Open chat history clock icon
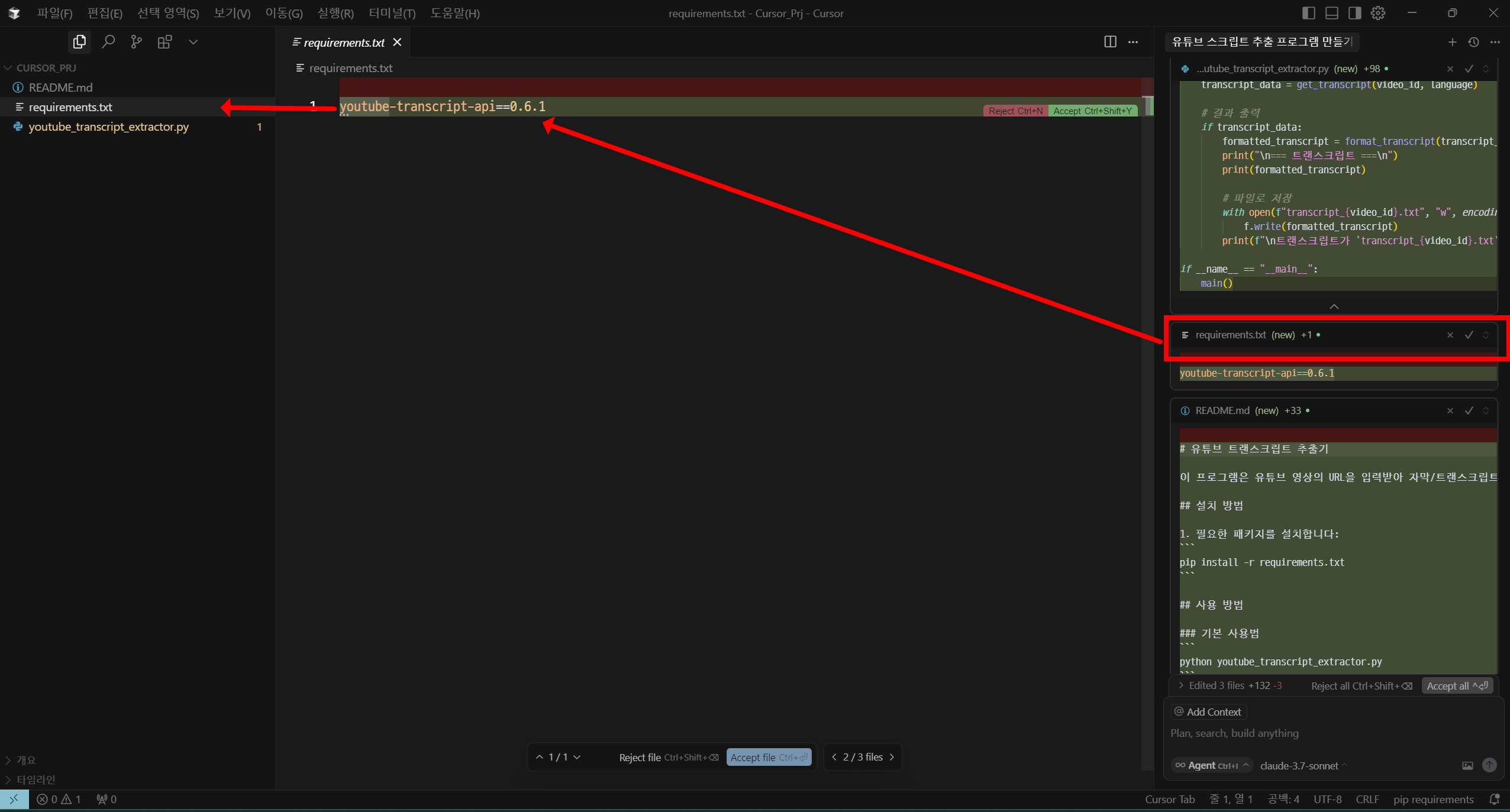This screenshot has width=1510, height=812. pos(1473,42)
